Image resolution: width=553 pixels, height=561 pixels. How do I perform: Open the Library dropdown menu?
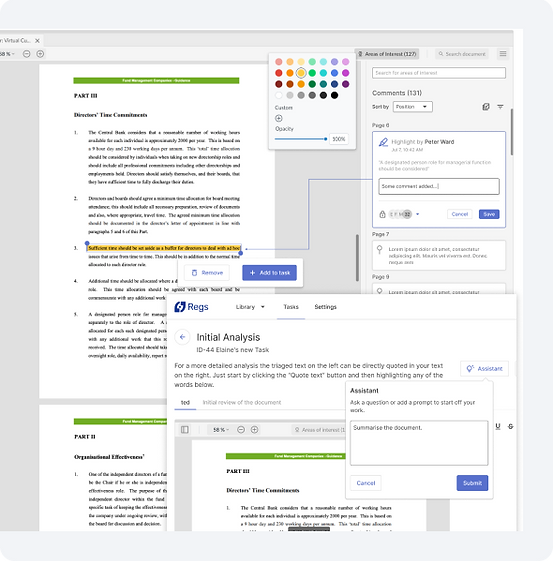[x=250, y=307]
